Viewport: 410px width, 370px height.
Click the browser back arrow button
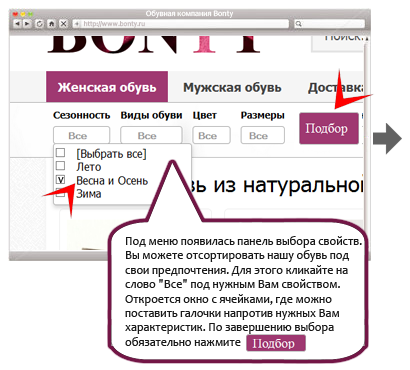click(17, 24)
